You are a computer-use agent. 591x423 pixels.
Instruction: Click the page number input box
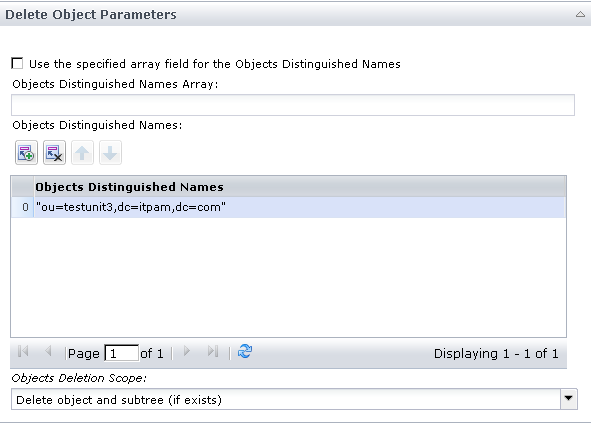pos(121,353)
